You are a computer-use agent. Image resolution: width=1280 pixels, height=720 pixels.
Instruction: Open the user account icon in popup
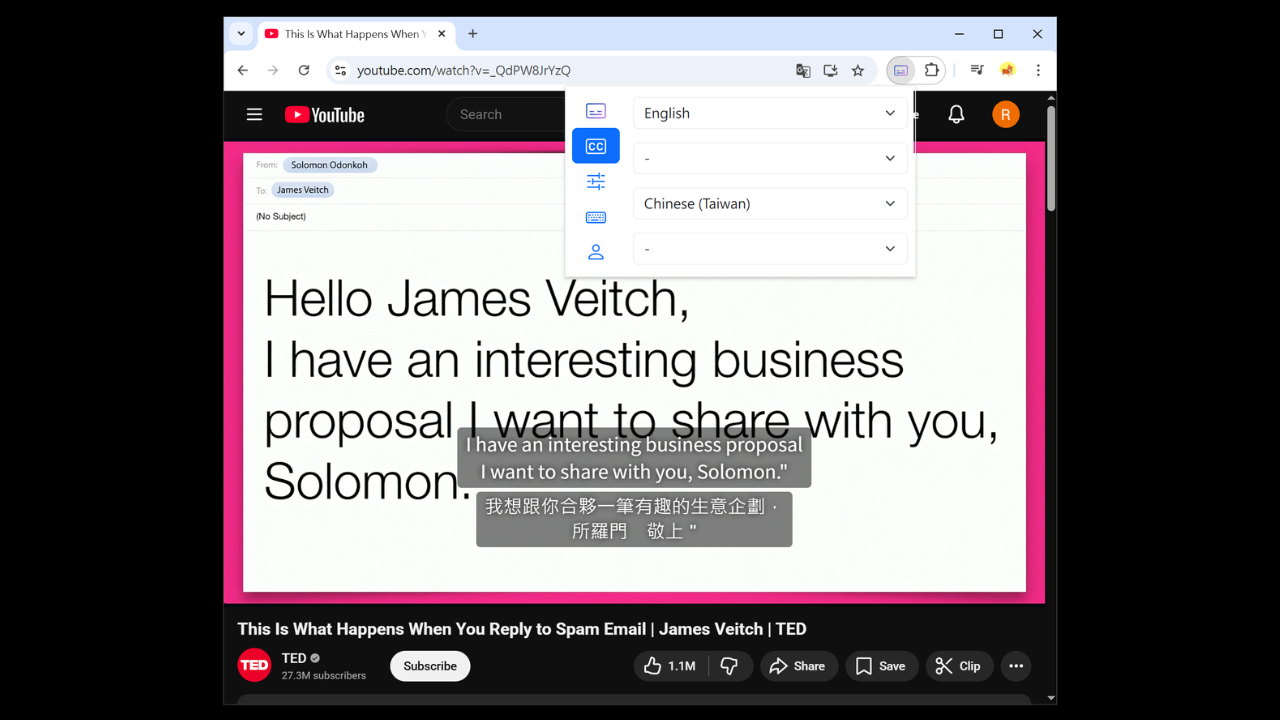[596, 252]
